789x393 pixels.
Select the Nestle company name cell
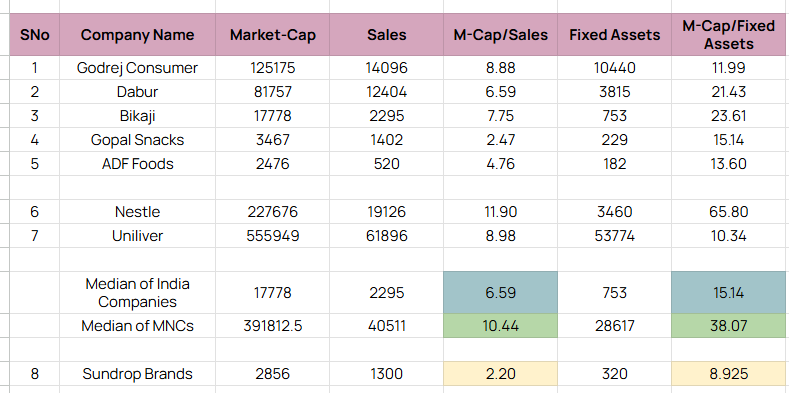[137, 212]
